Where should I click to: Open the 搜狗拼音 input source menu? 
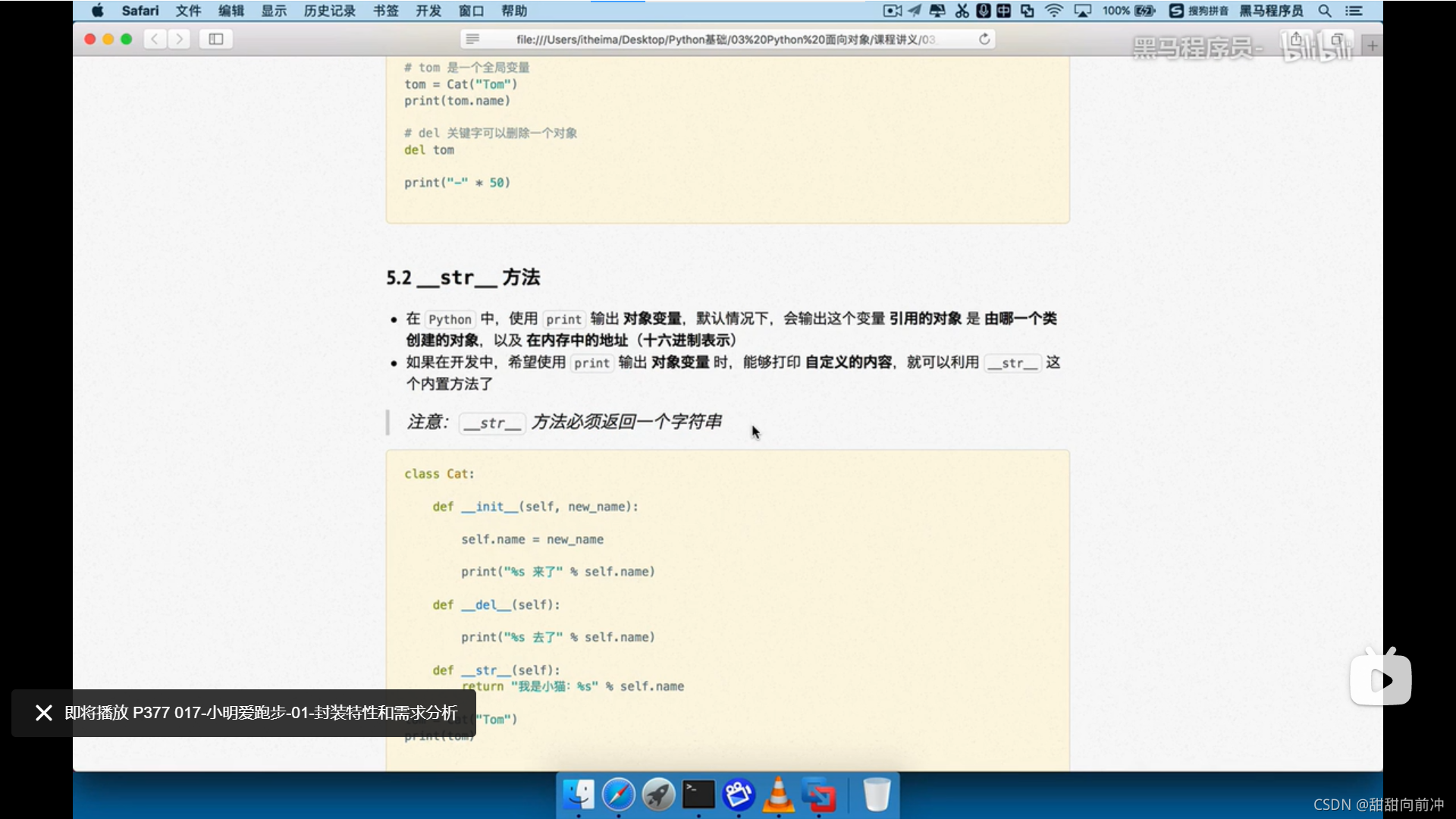(1198, 11)
